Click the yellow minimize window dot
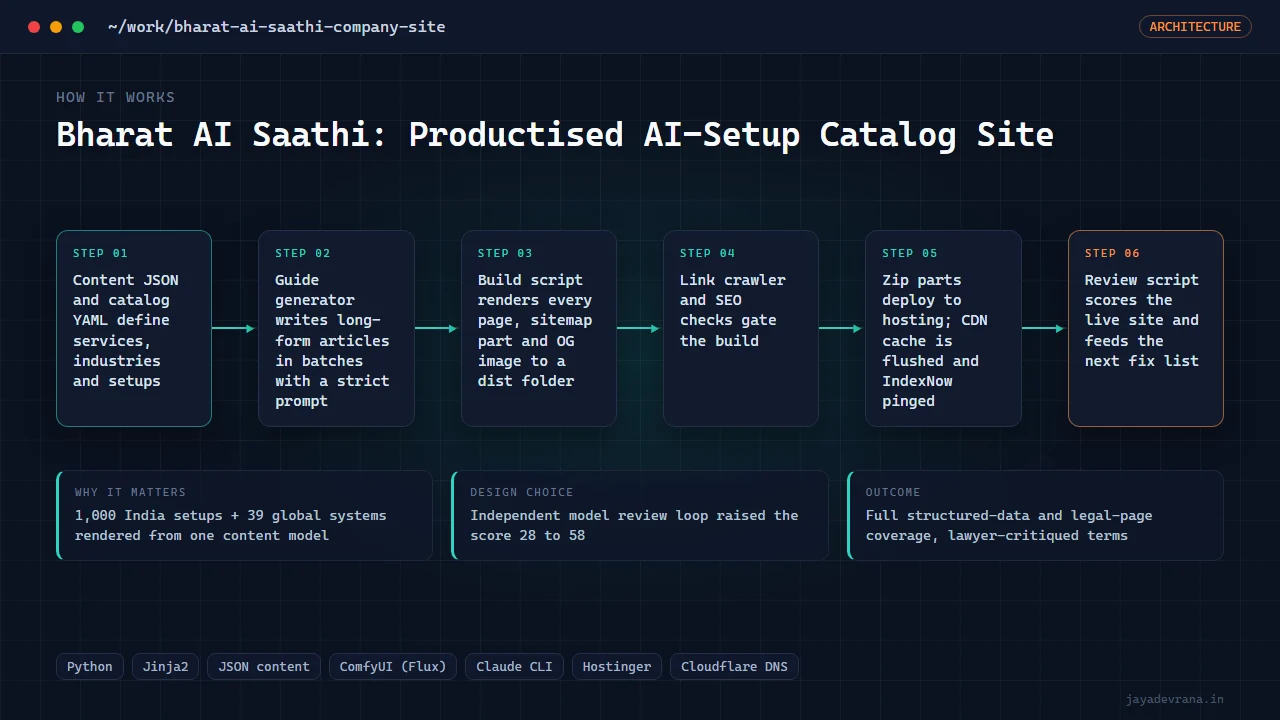The height and width of the screenshot is (720, 1280). [56, 27]
